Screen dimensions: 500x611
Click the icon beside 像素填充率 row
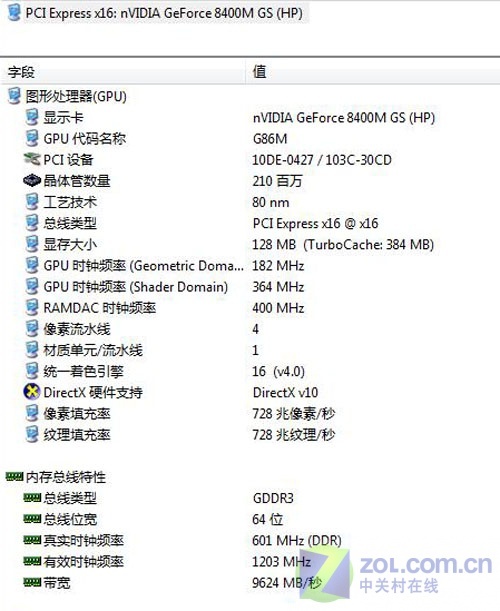(32, 413)
